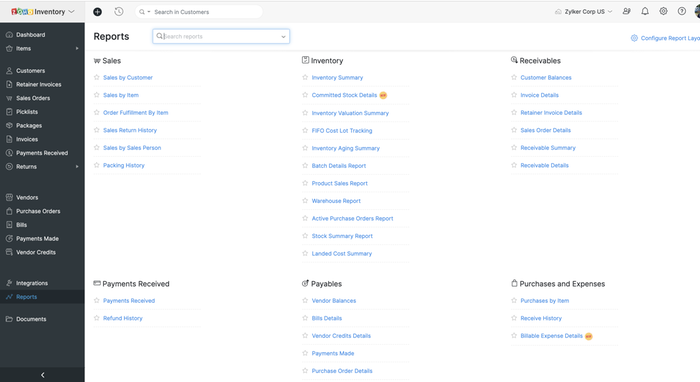Star the Receivable Summary report
700x382 pixels.
click(514, 147)
